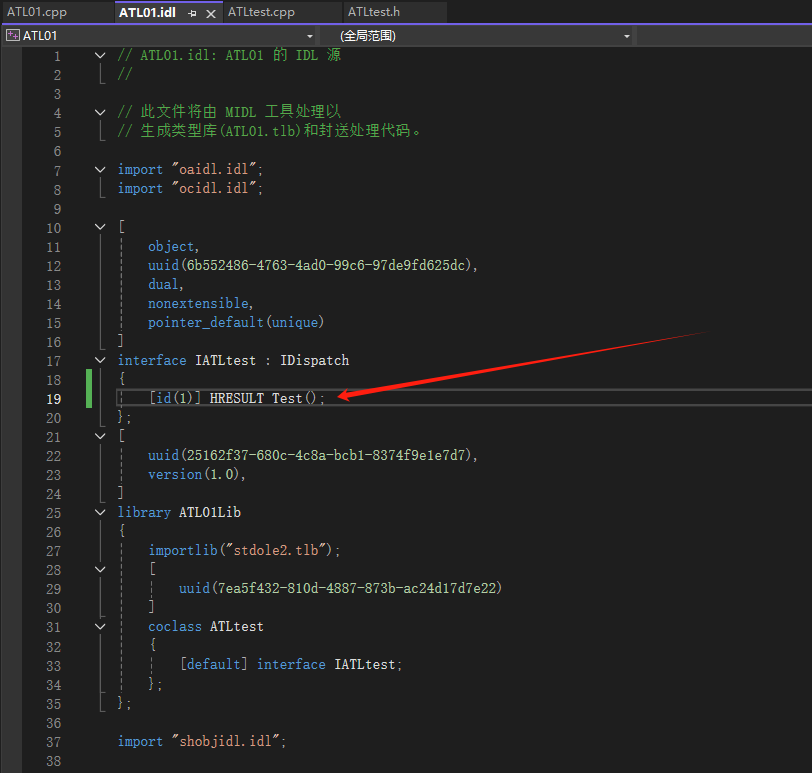Collapse the comment block at line 4

click(x=100, y=112)
